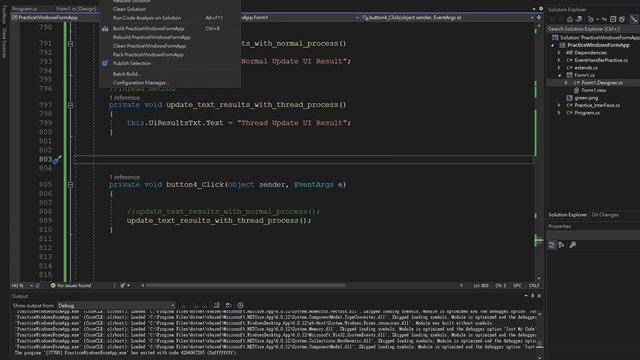Expand Practice_Interface.cs tree node arrow
The image size is (640, 360).
[559, 105]
